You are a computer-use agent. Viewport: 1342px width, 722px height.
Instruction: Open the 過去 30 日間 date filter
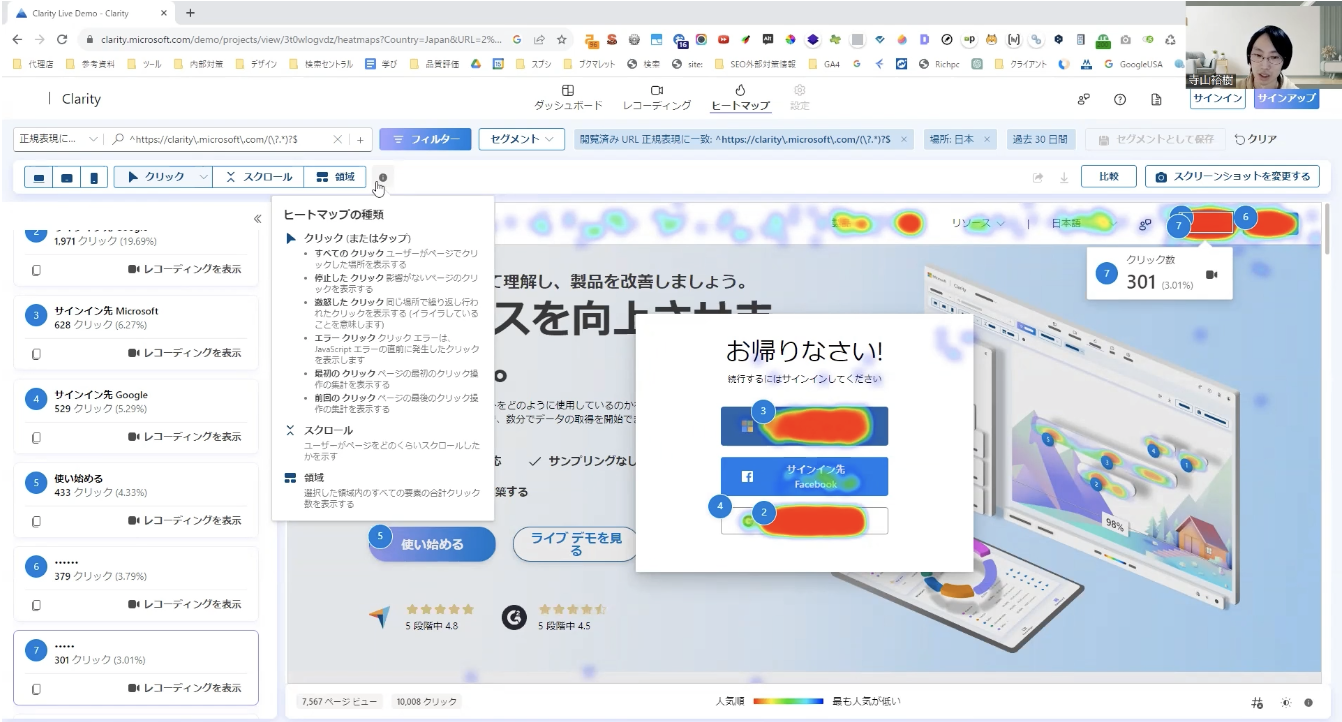1039,140
